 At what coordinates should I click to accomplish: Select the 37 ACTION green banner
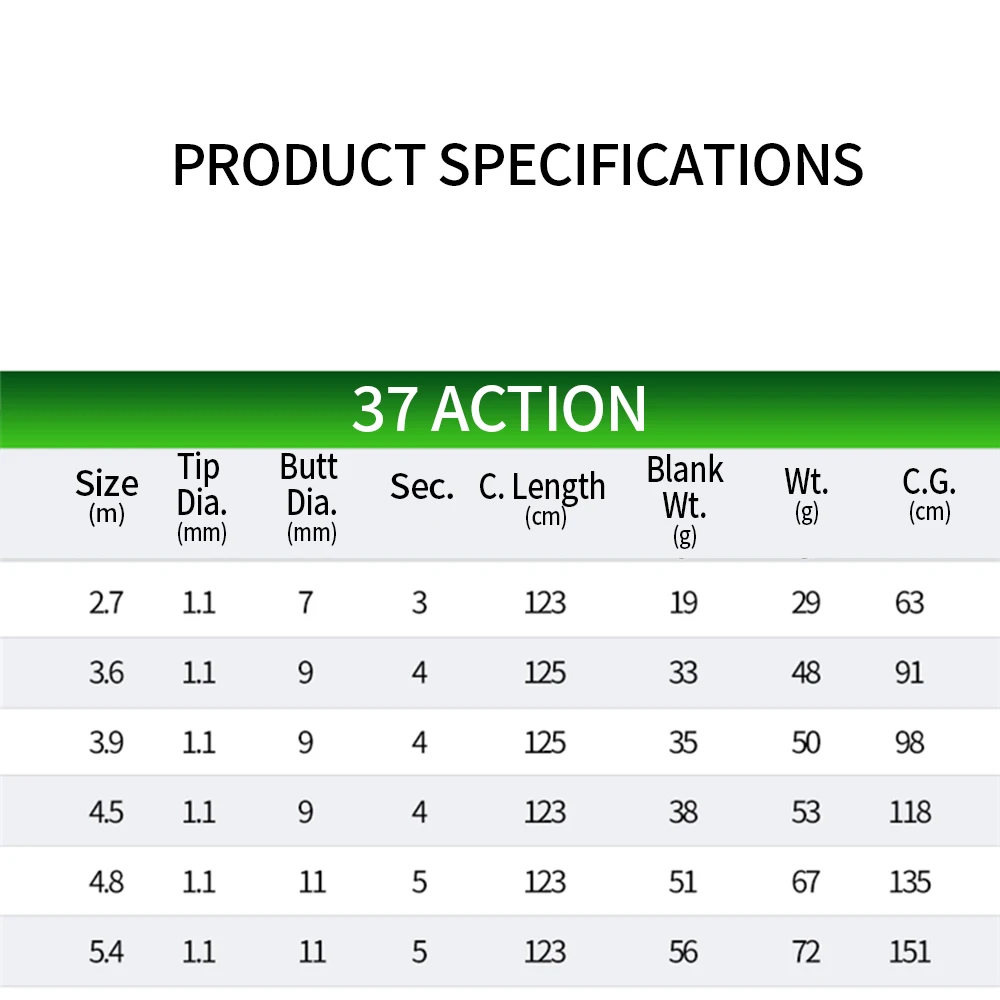pyautogui.click(x=500, y=409)
